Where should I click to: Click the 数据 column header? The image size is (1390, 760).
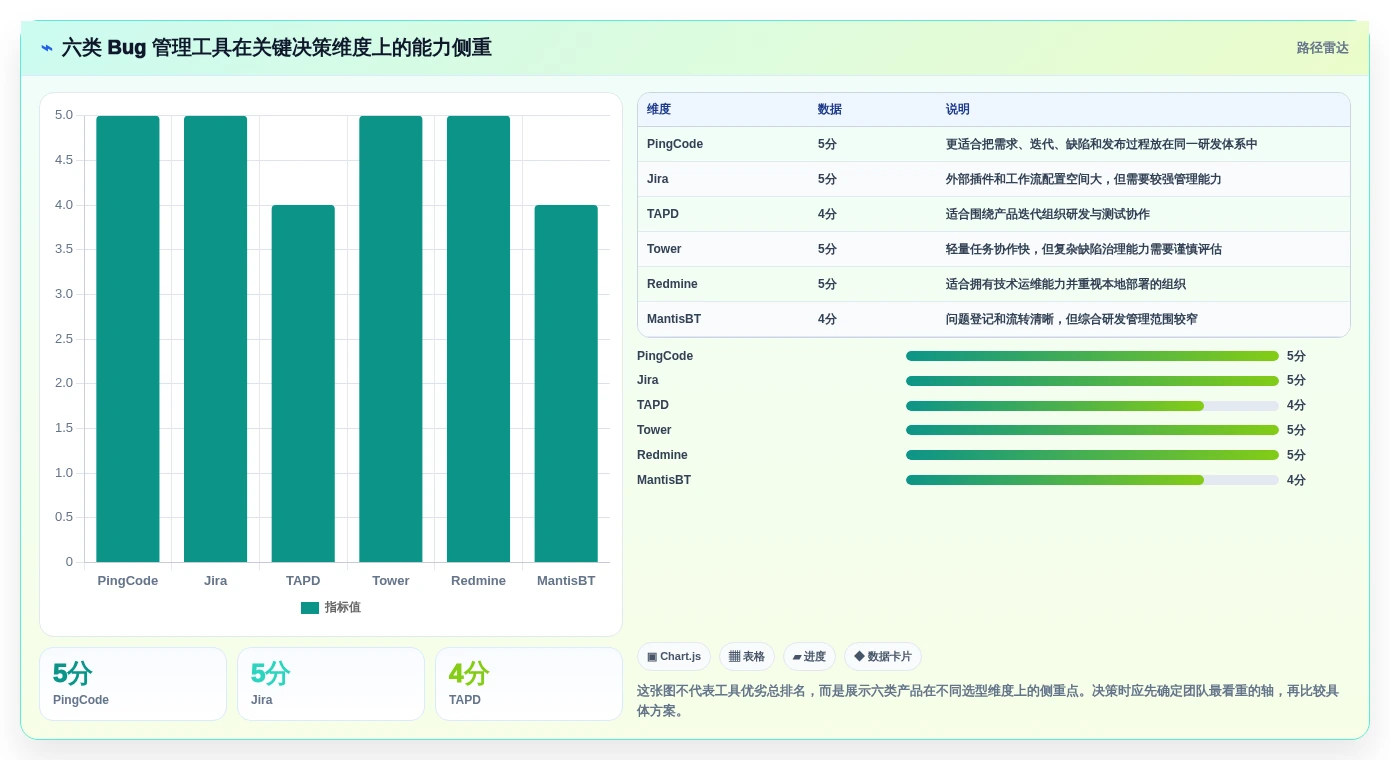[x=830, y=110]
